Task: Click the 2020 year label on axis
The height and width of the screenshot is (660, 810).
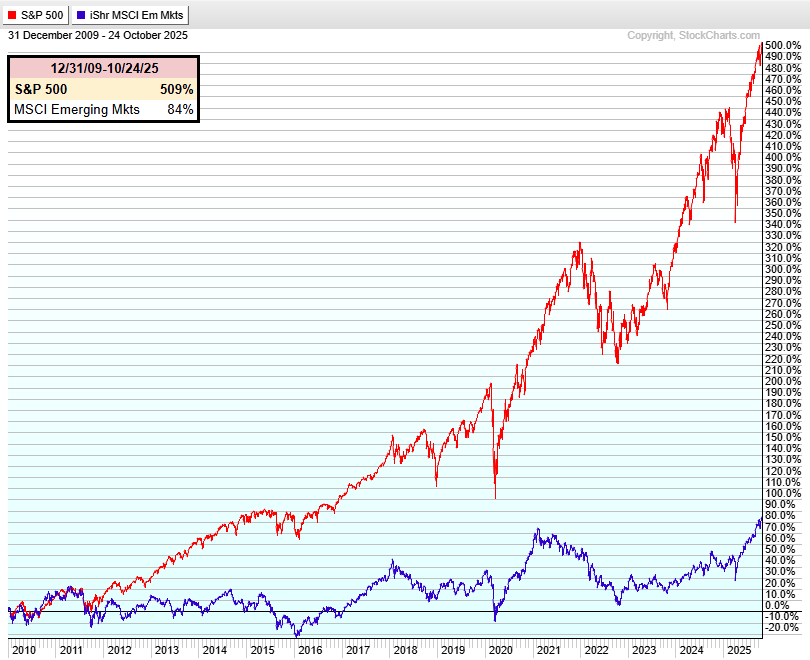Action: pyautogui.click(x=501, y=650)
